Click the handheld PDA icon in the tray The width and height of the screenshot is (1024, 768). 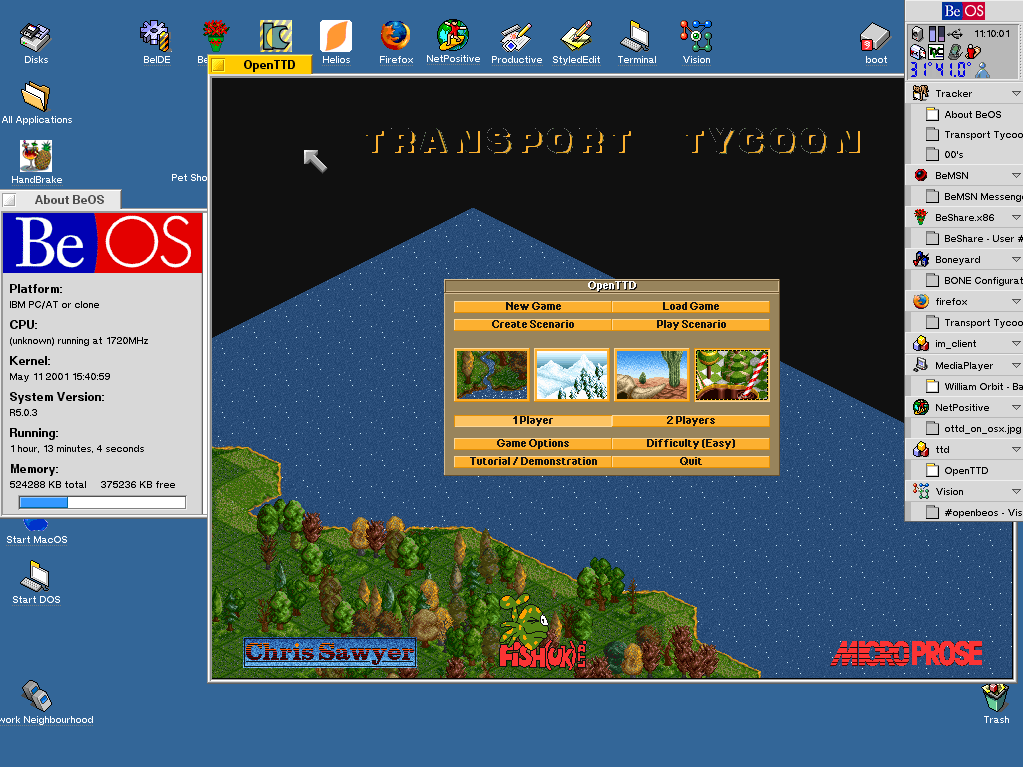click(x=955, y=52)
